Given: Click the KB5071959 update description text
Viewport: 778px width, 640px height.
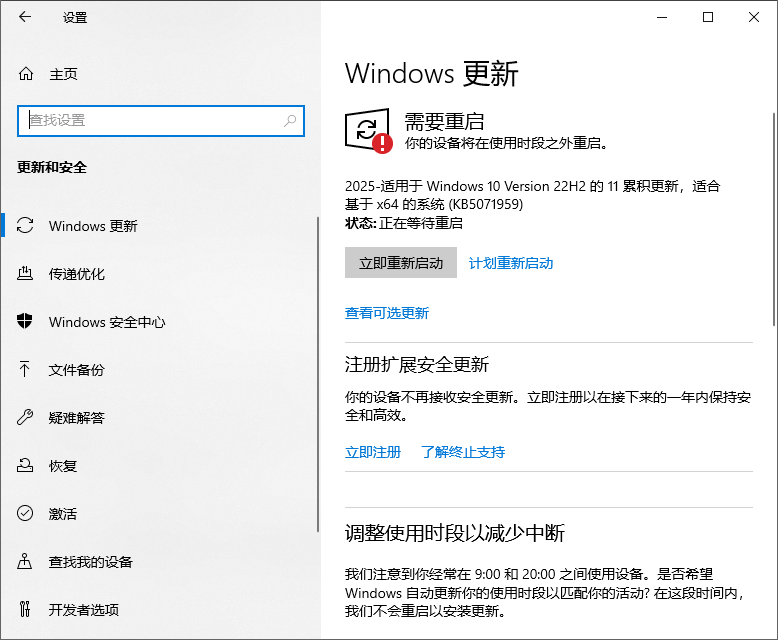Looking at the screenshot, I should pos(532,195).
